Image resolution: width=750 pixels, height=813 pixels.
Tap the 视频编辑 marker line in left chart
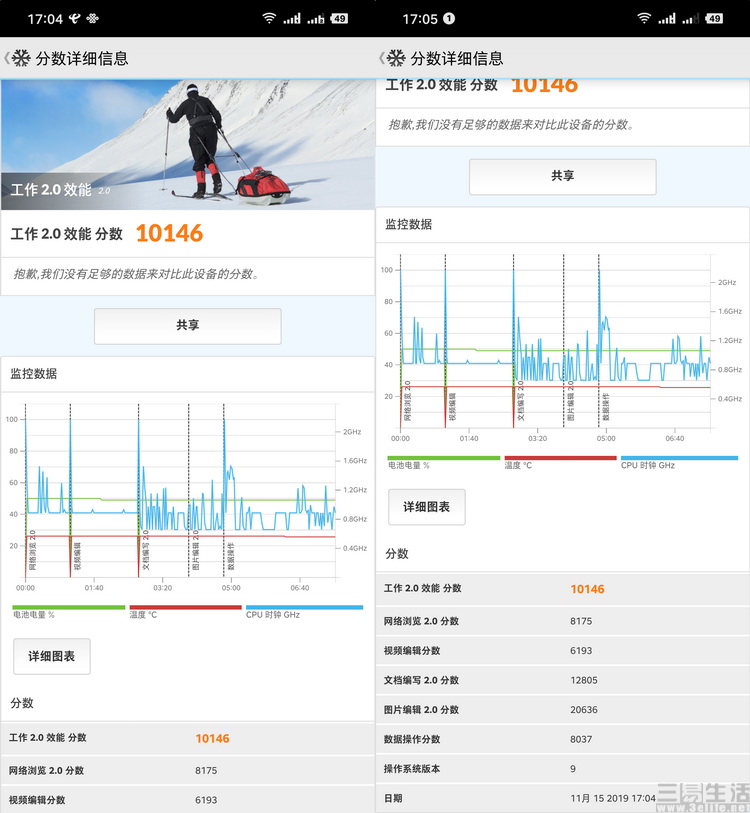coord(71,490)
